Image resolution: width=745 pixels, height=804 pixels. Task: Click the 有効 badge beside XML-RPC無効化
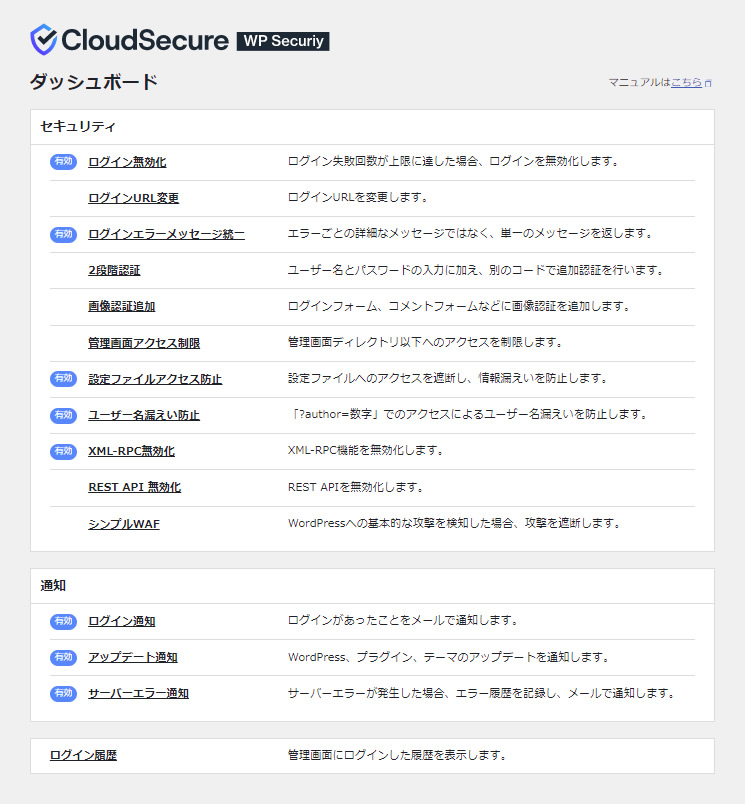tap(64, 451)
